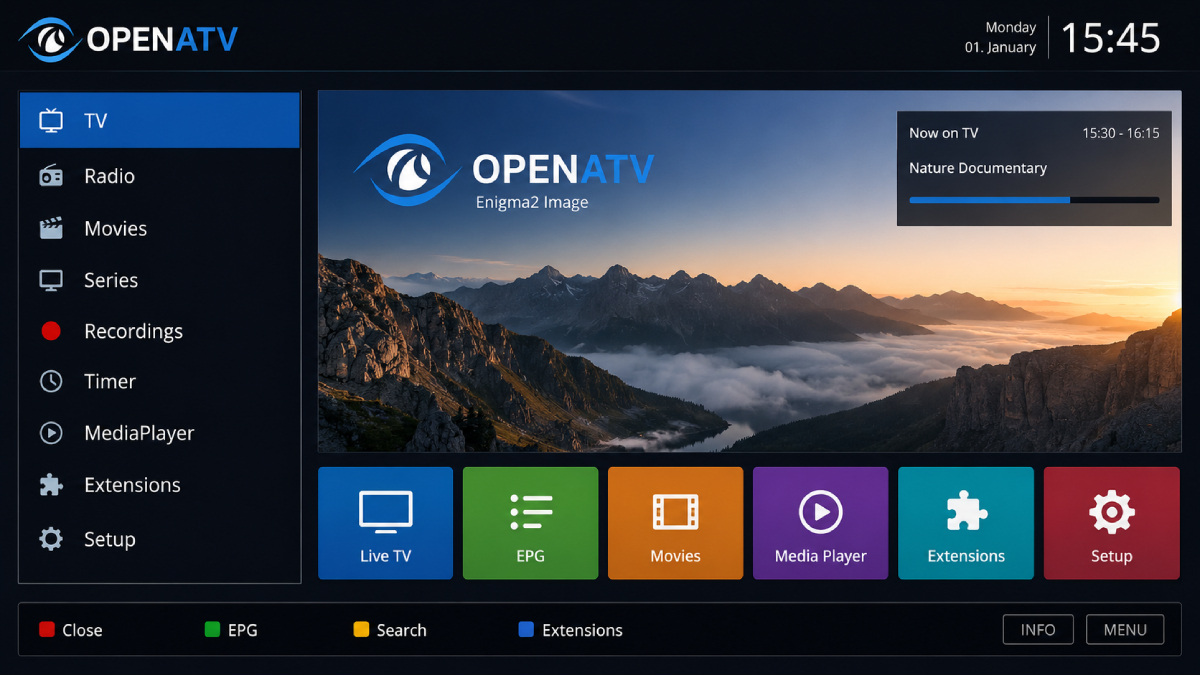This screenshot has height=675, width=1200.
Task: Click the blue Extensions color key
Action: click(526, 630)
